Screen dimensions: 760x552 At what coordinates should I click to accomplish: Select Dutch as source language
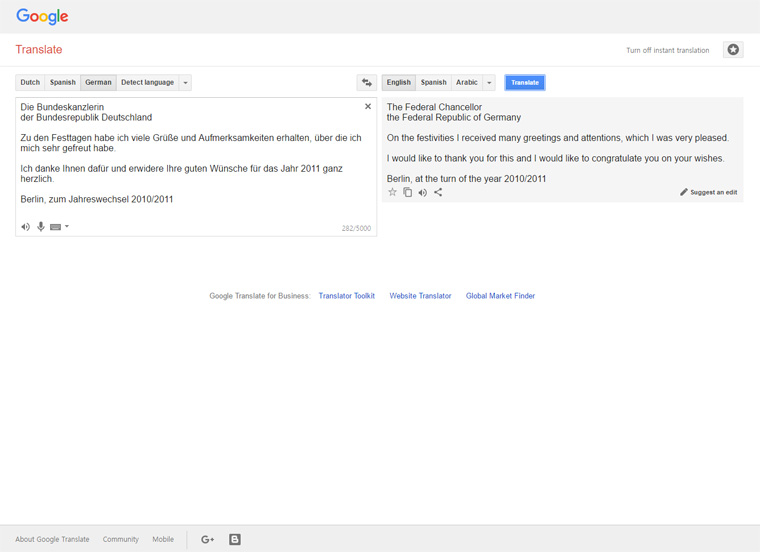point(30,83)
